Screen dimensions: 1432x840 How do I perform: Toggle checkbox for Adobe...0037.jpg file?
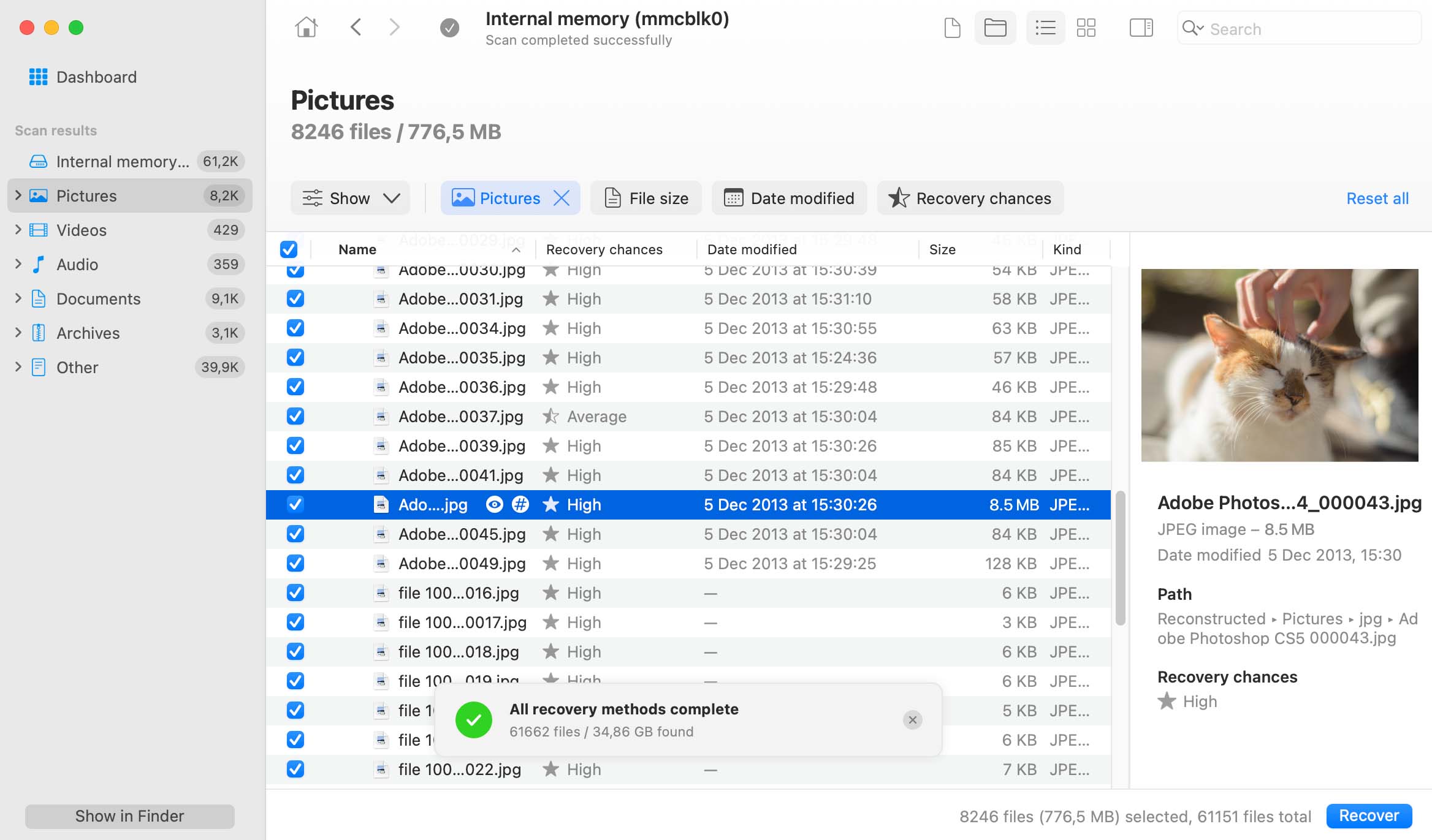pyautogui.click(x=295, y=416)
